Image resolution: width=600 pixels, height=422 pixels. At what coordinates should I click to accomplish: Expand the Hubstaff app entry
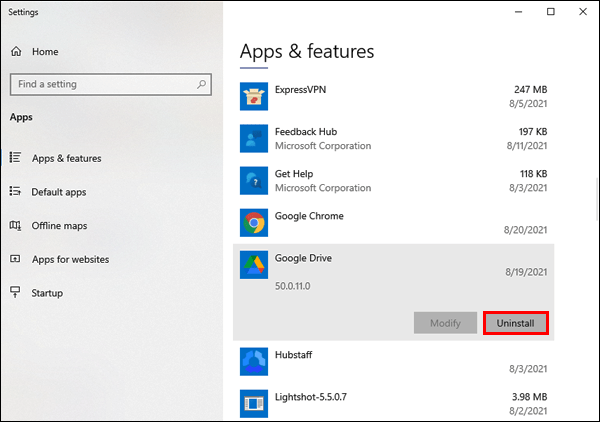(400, 361)
